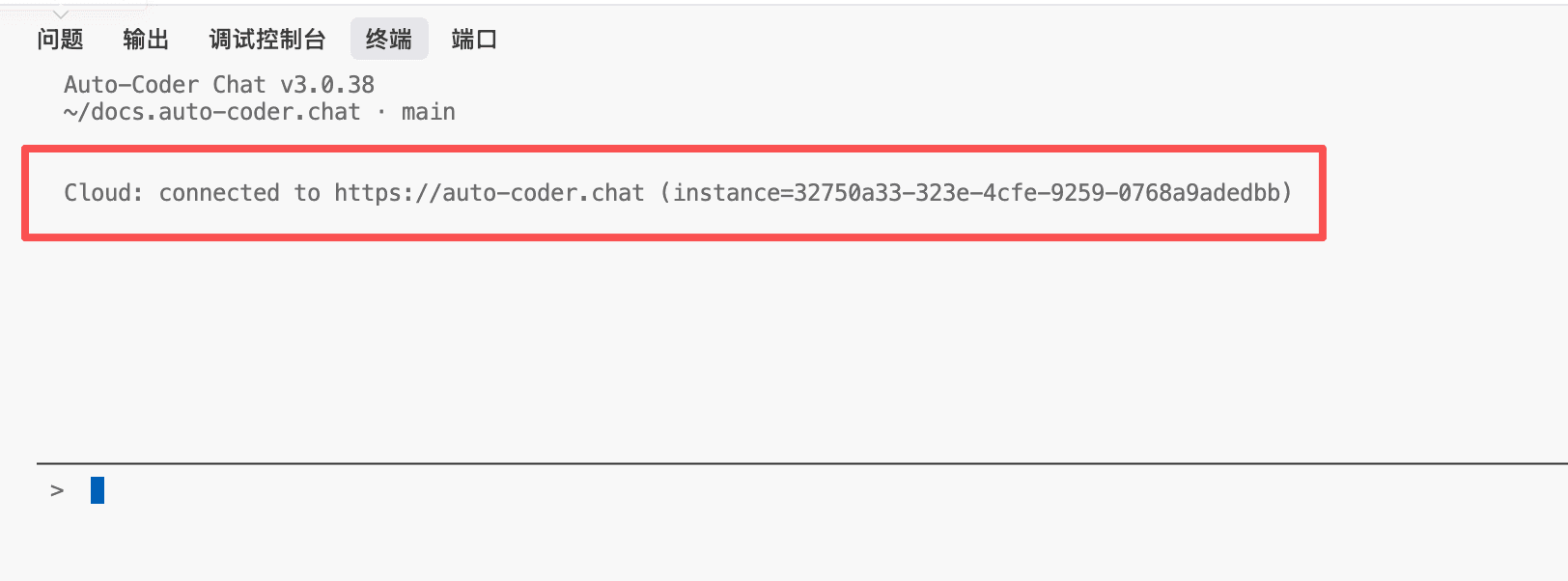Click the > prompt symbol
Screen dimensions: 1568x581
point(57,490)
